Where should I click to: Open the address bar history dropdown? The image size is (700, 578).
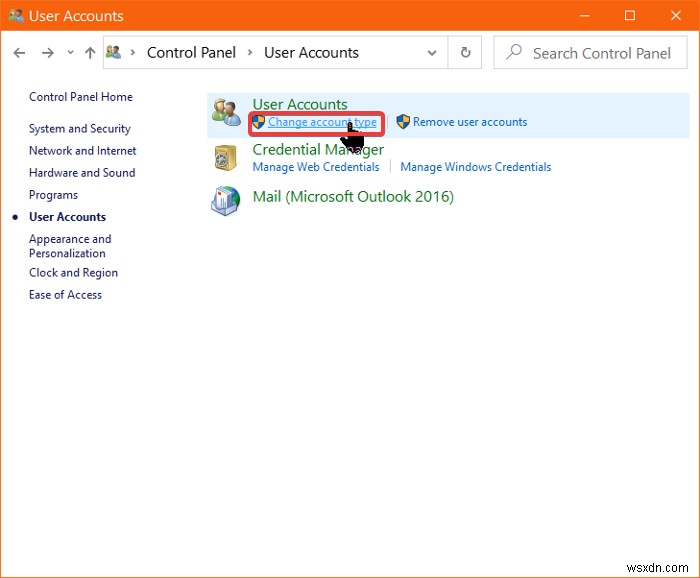point(432,53)
